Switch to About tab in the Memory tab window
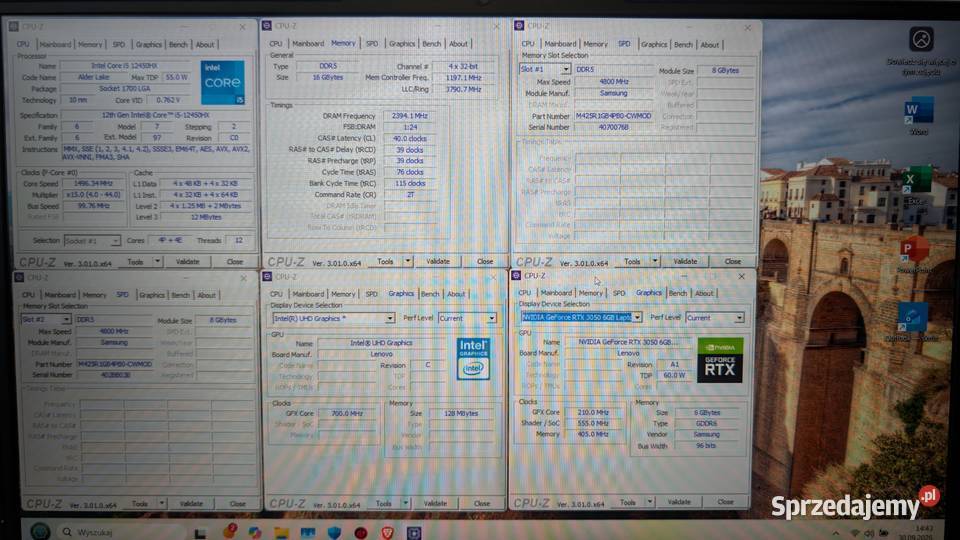This screenshot has height=540, width=960. 459,44
